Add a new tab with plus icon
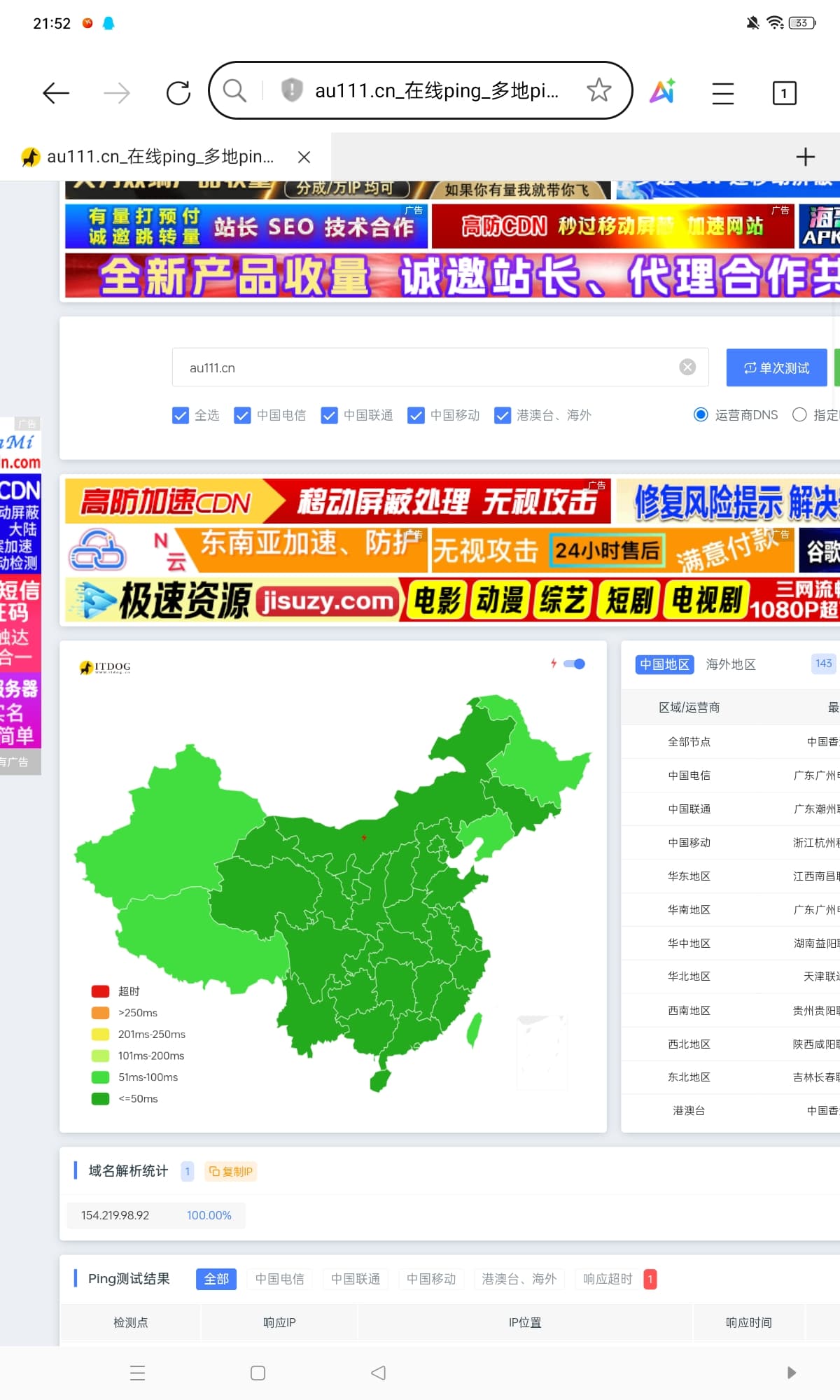Image resolution: width=840 pixels, height=1400 pixels. coord(806,157)
